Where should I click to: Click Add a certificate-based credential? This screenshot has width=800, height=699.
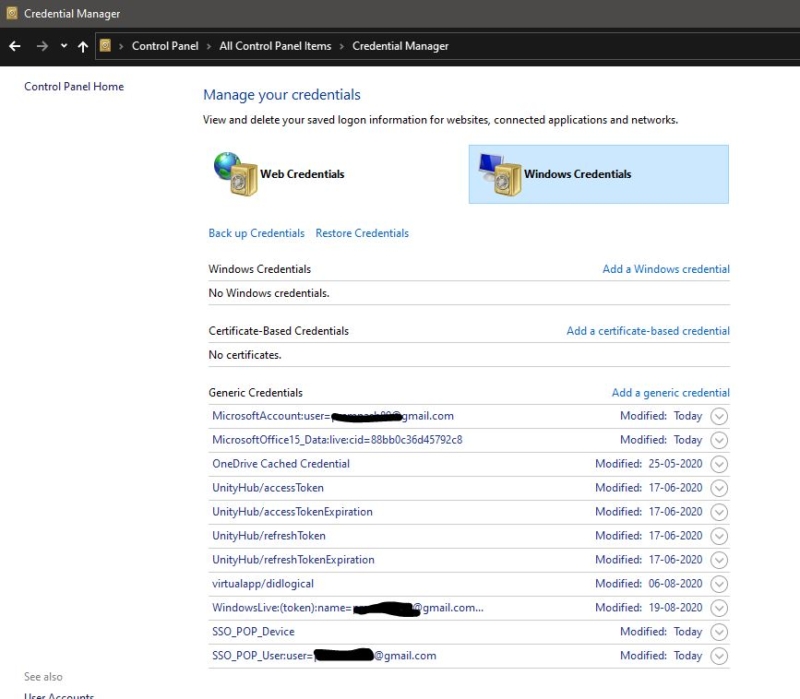[648, 331]
